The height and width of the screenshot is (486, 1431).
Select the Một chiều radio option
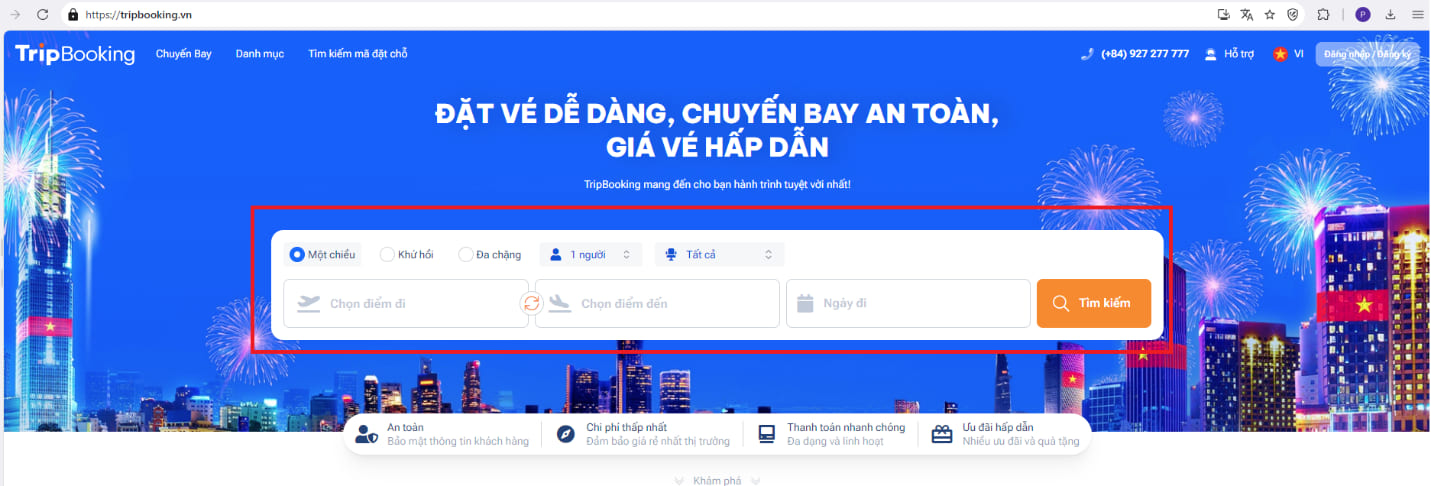tap(297, 255)
